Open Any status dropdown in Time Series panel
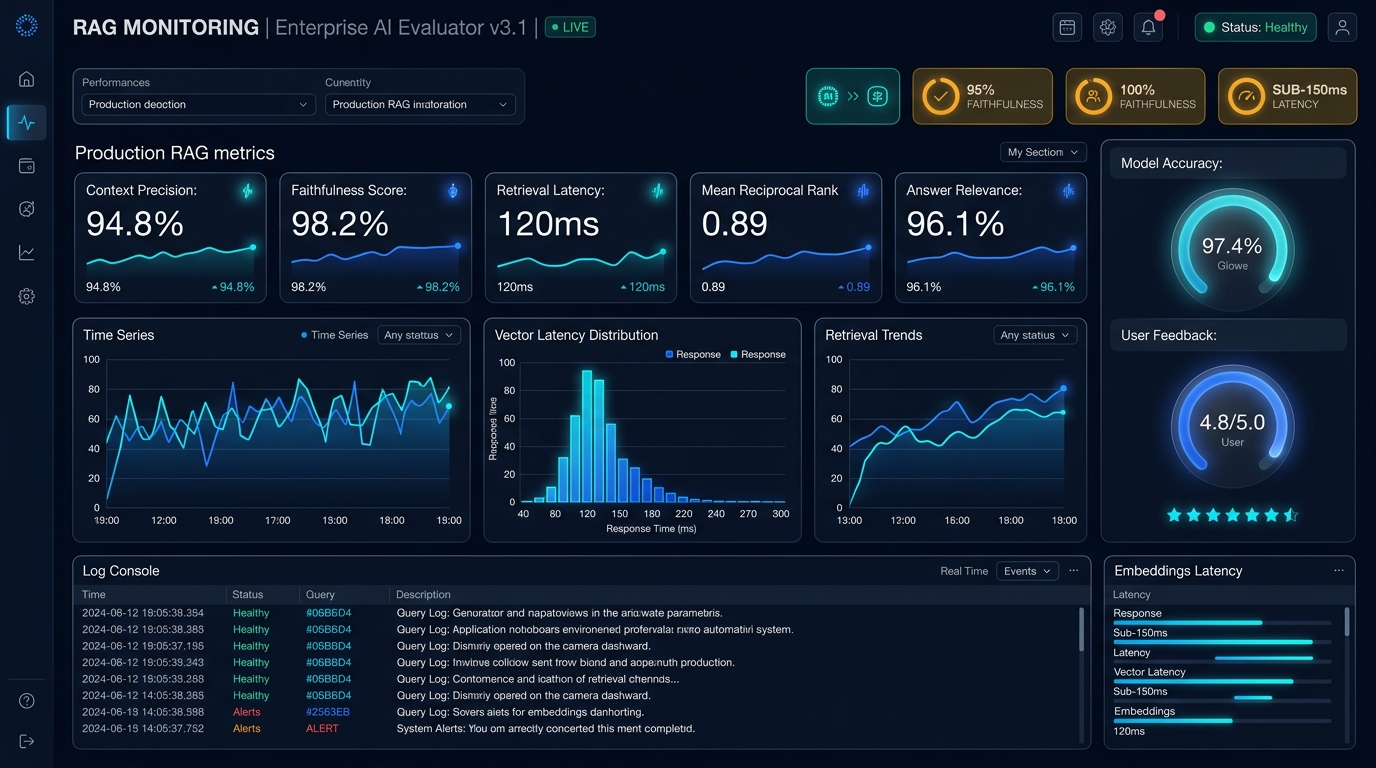Image resolution: width=1376 pixels, height=768 pixels. tap(419, 335)
